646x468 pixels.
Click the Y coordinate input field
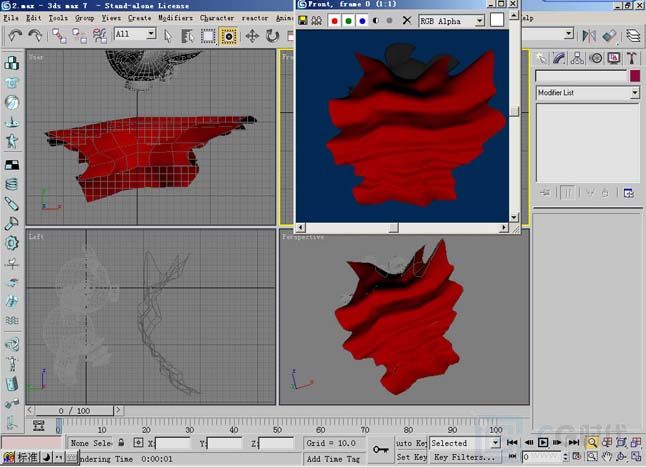click(225, 443)
